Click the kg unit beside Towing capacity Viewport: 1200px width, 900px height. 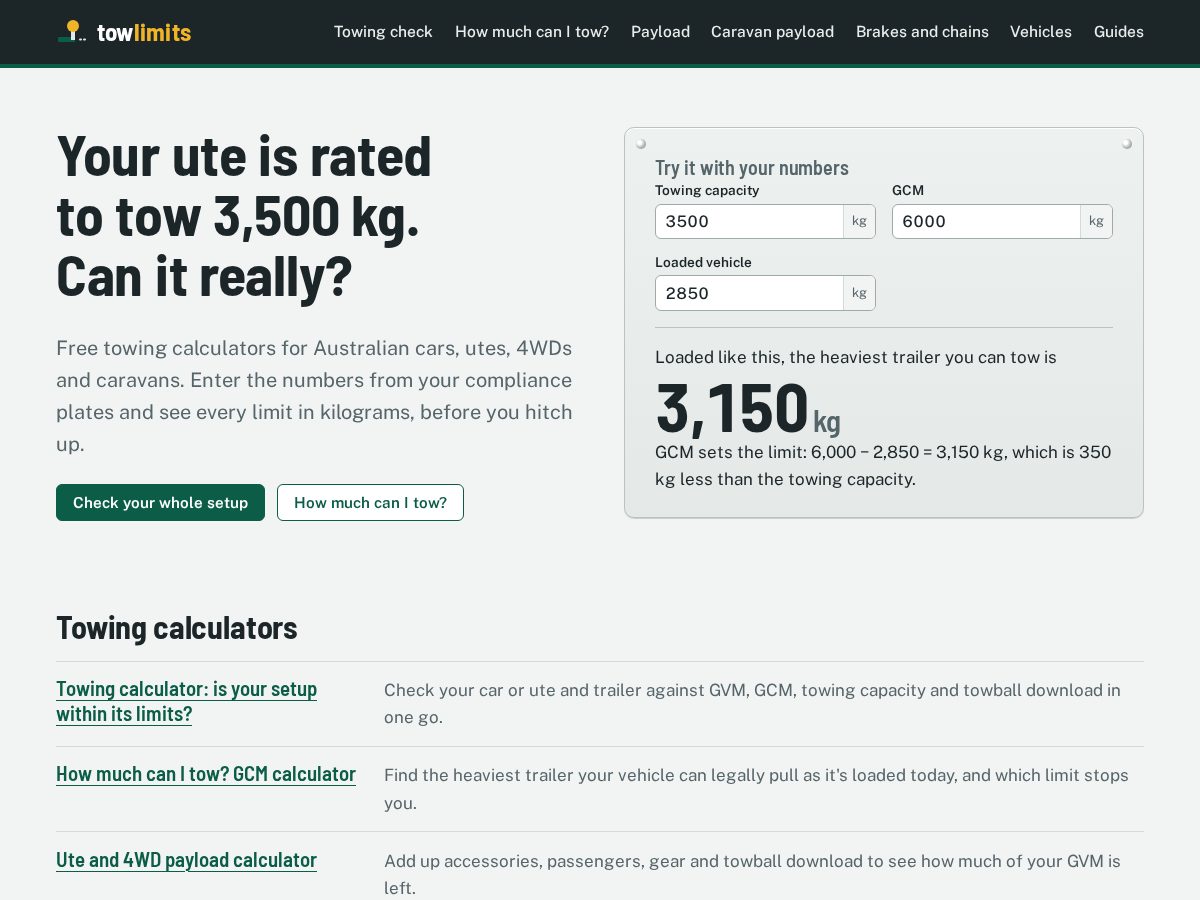pos(859,221)
